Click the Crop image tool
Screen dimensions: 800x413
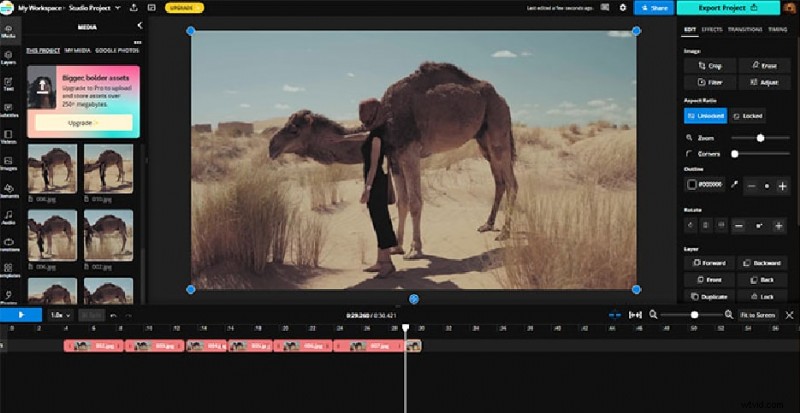pos(709,65)
